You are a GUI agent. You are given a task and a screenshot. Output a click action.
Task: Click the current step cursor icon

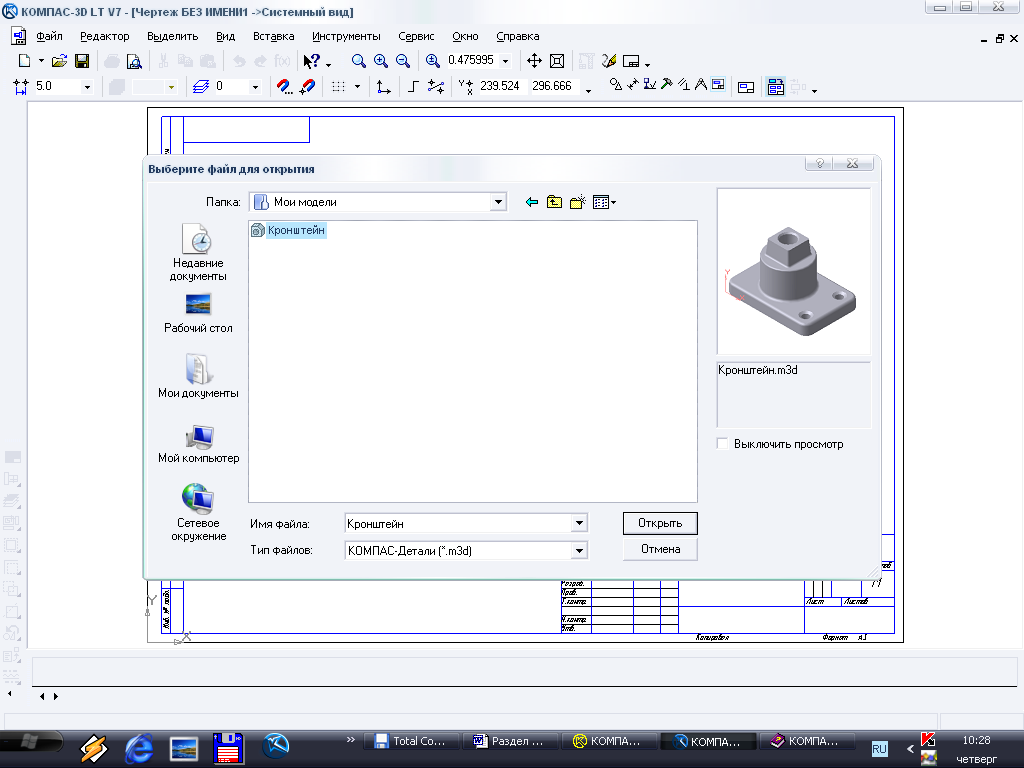pyautogui.click(x=21, y=86)
